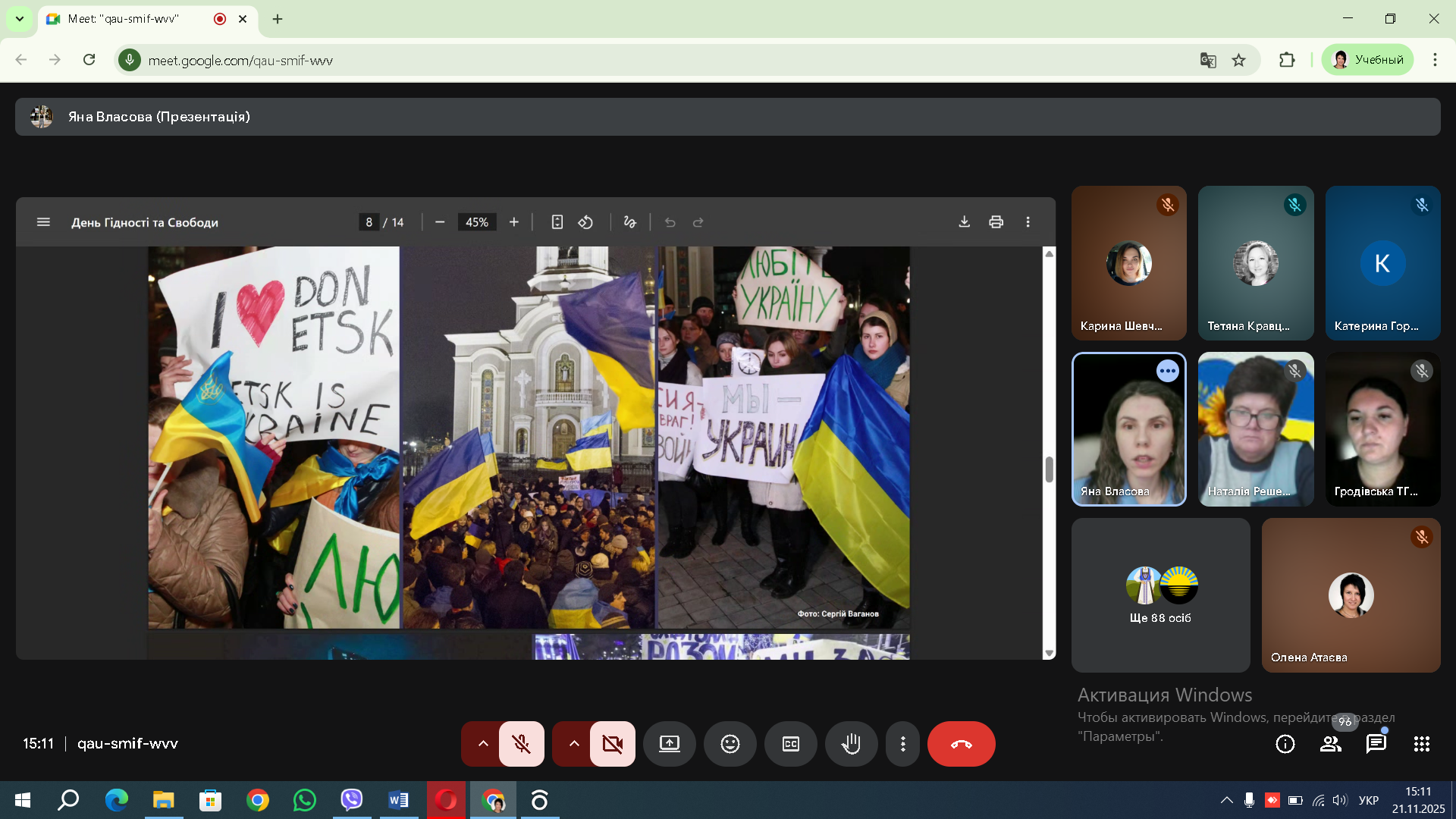Click the fit to page icon
Image resolution: width=1456 pixels, height=819 pixels.
click(x=557, y=222)
